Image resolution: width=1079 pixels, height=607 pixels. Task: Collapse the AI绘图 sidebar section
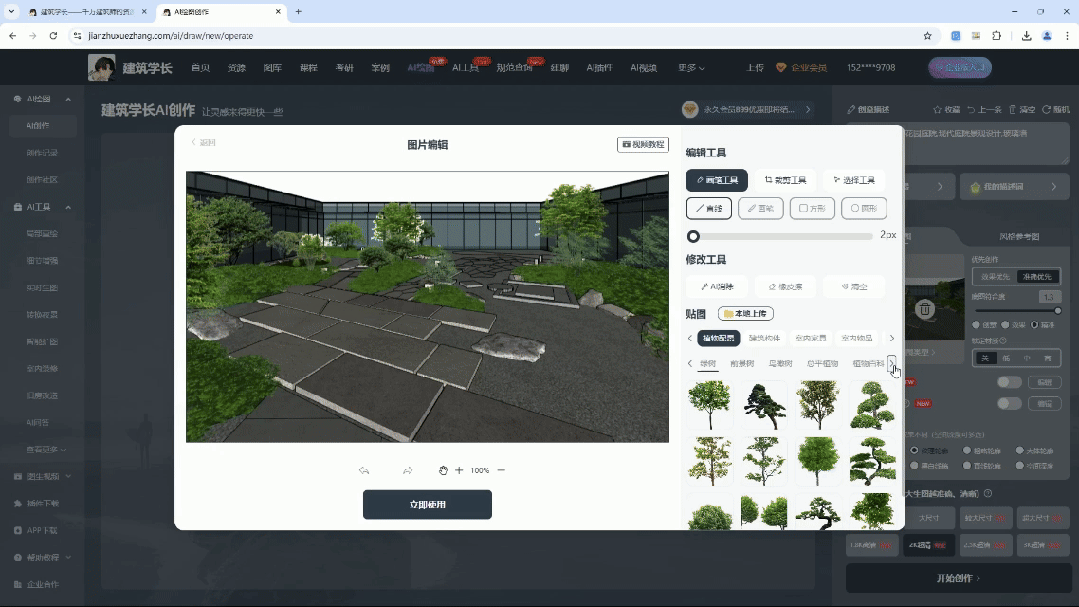(x=68, y=100)
